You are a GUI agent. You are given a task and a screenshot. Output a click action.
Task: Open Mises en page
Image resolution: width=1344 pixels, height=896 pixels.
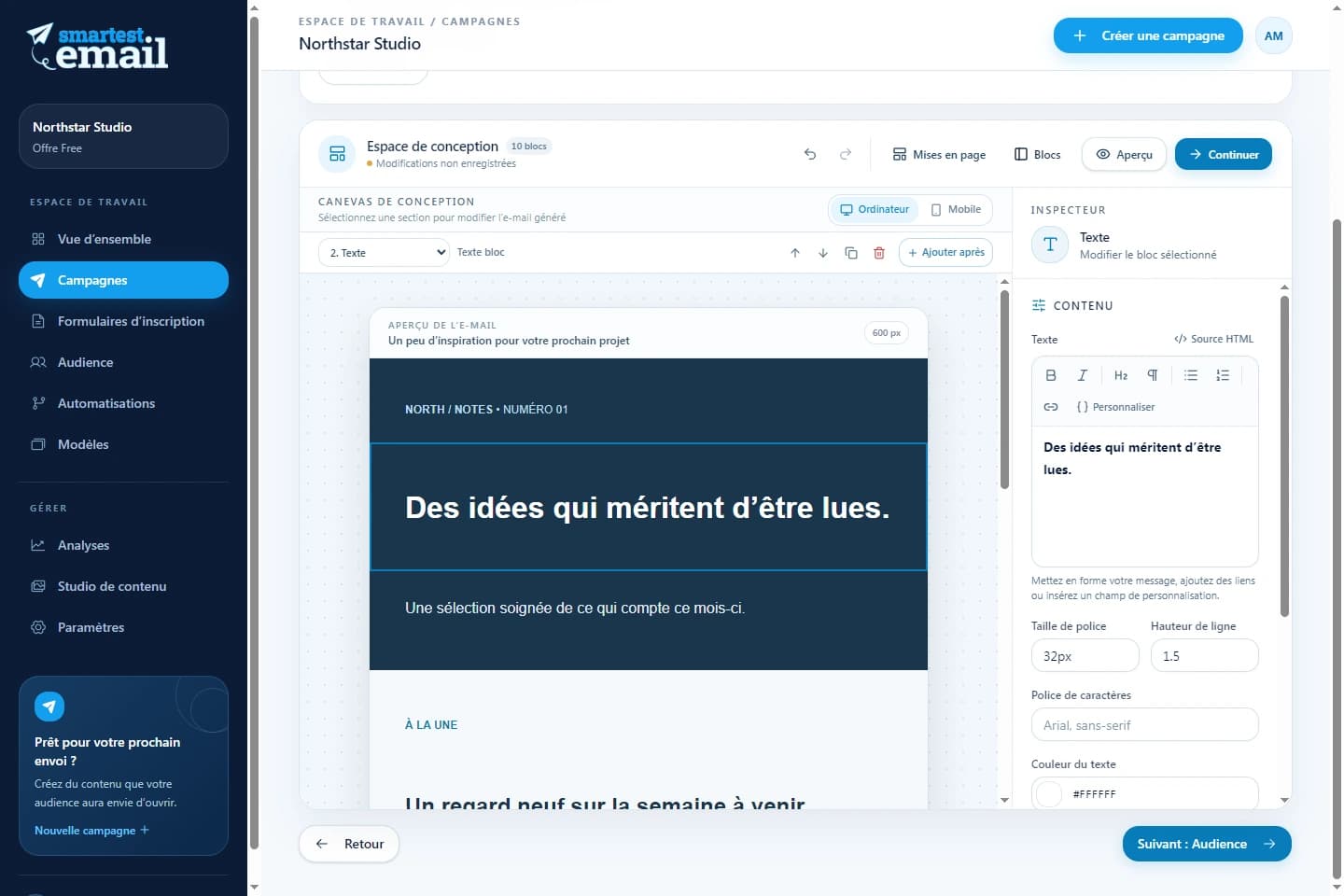coord(939,154)
